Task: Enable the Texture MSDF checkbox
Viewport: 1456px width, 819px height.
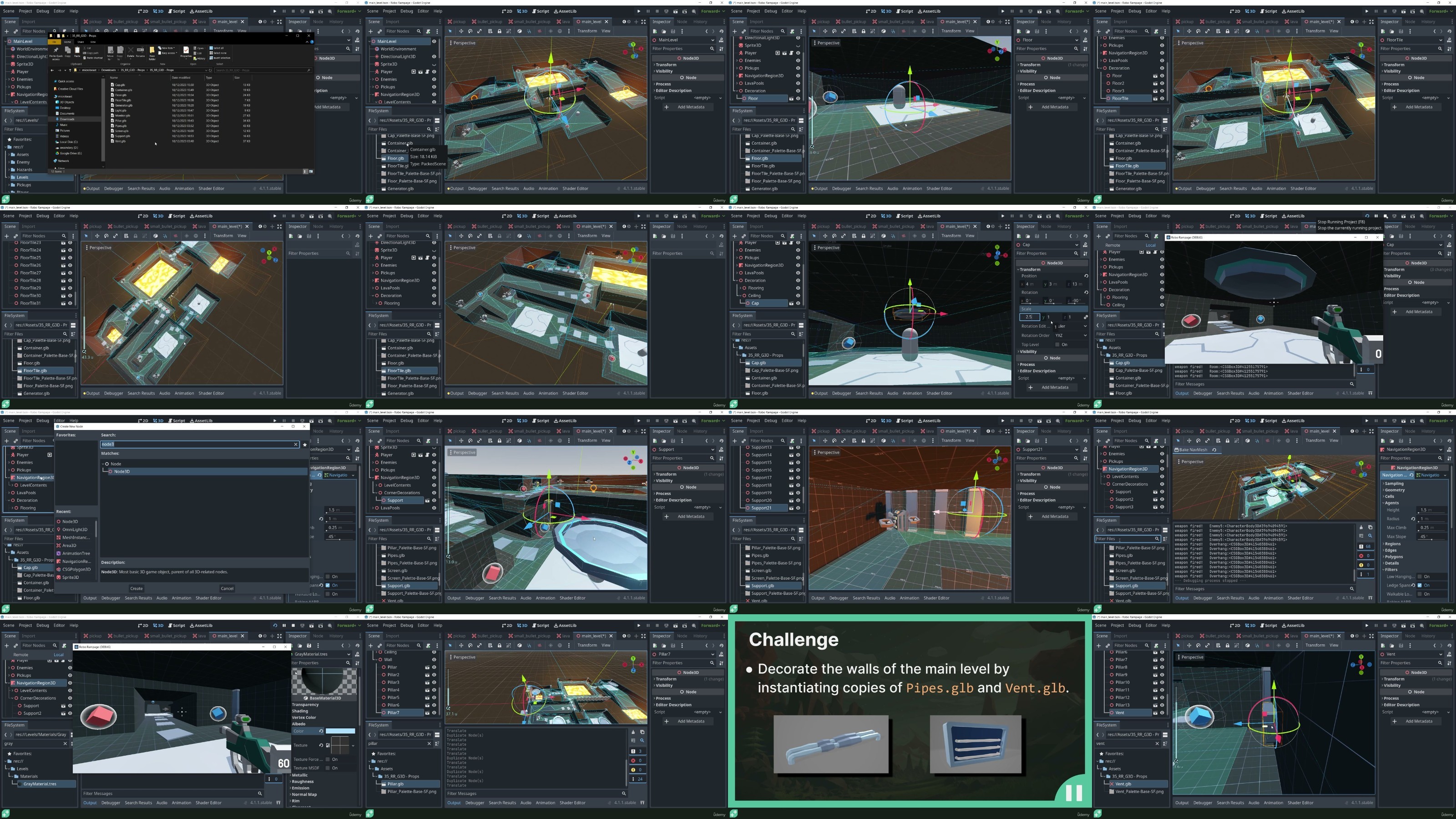Action: (328, 768)
